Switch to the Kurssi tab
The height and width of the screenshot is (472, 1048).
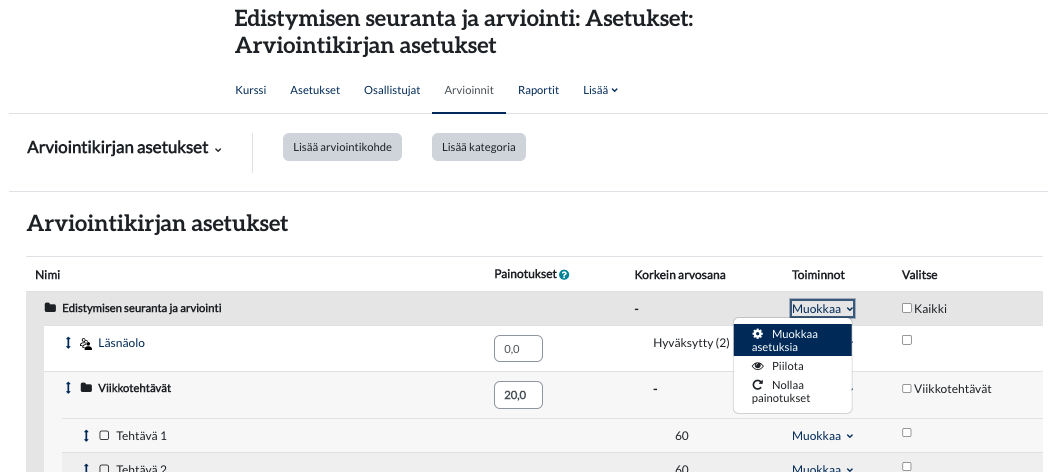click(251, 90)
